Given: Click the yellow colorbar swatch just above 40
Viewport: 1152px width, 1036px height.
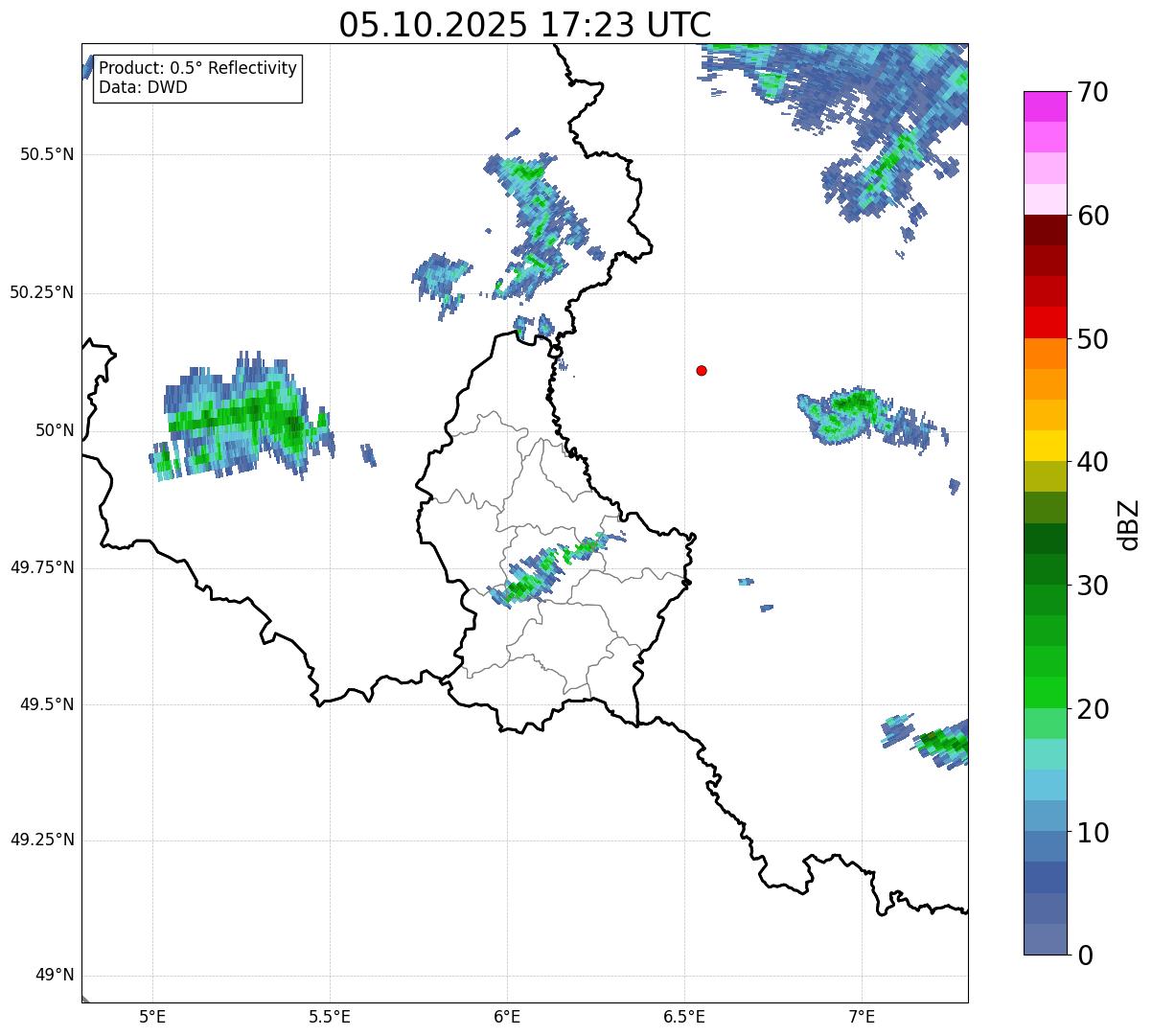Looking at the screenshot, I should [1045, 446].
